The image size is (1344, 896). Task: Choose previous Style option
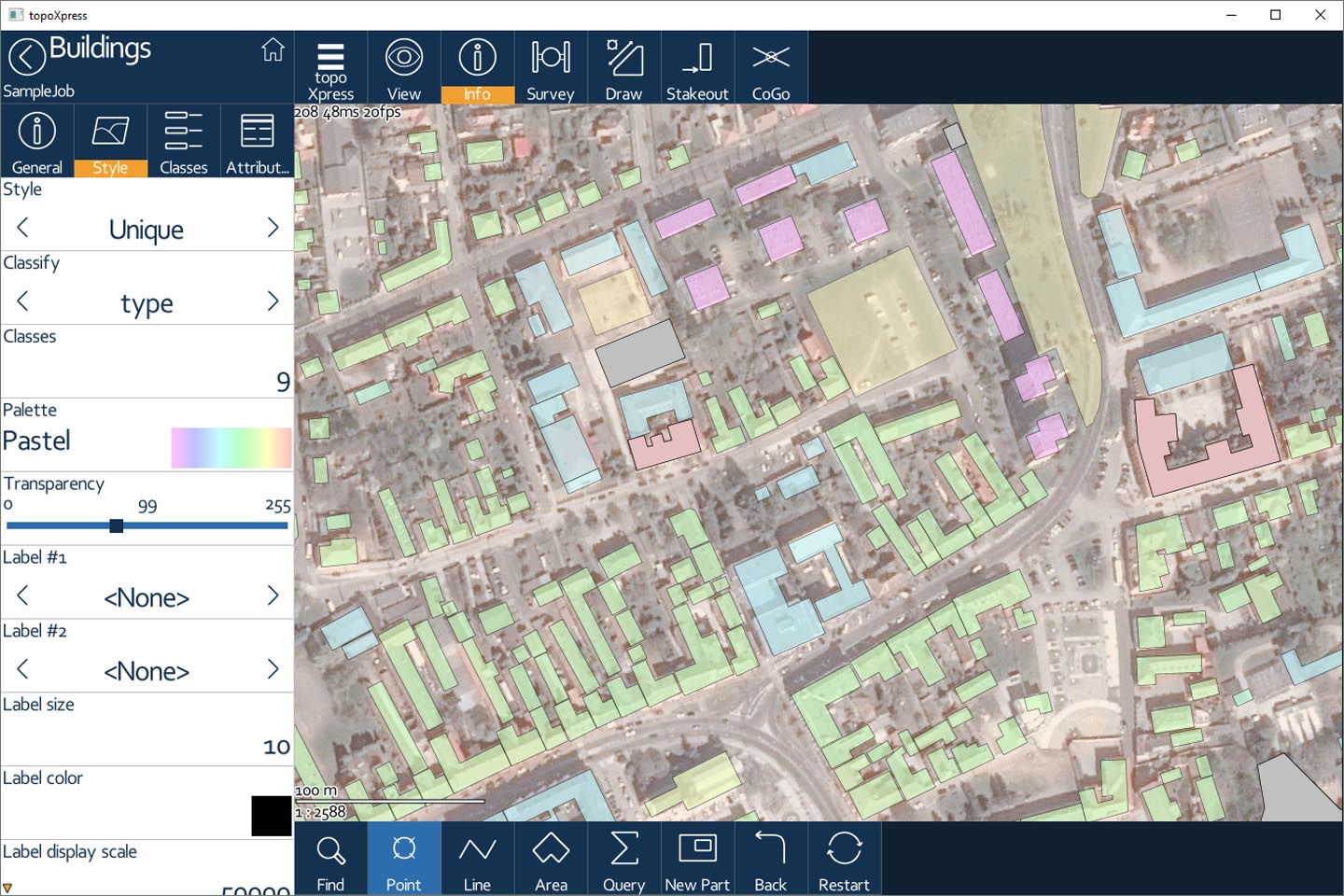(x=22, y=228)
